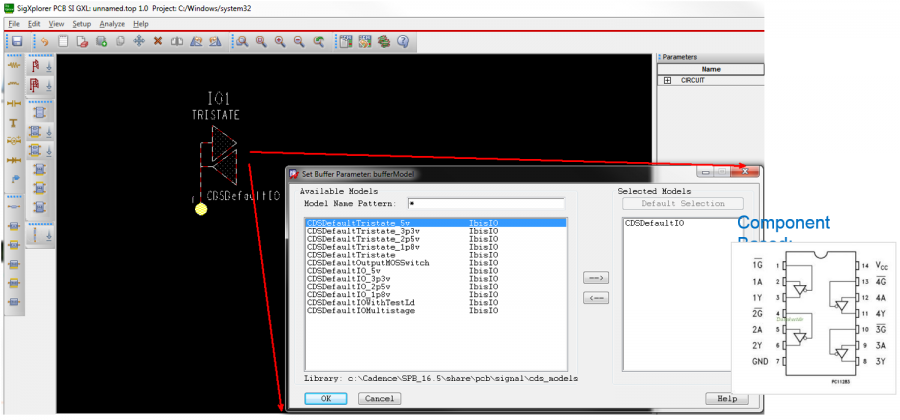Open the Help question mark icon

pos(403,42)
